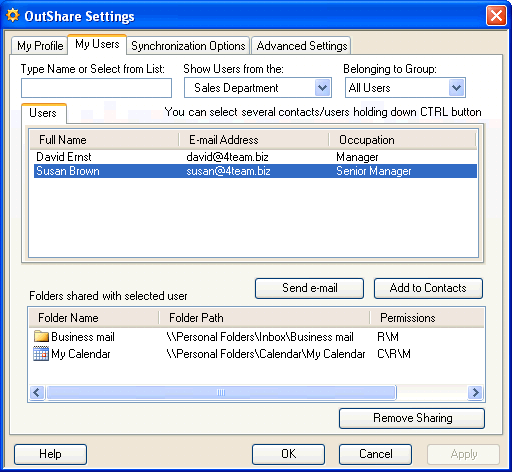The image size is (512, 472).
Task: Click the Permissions column header
Action: pos(427,318)
